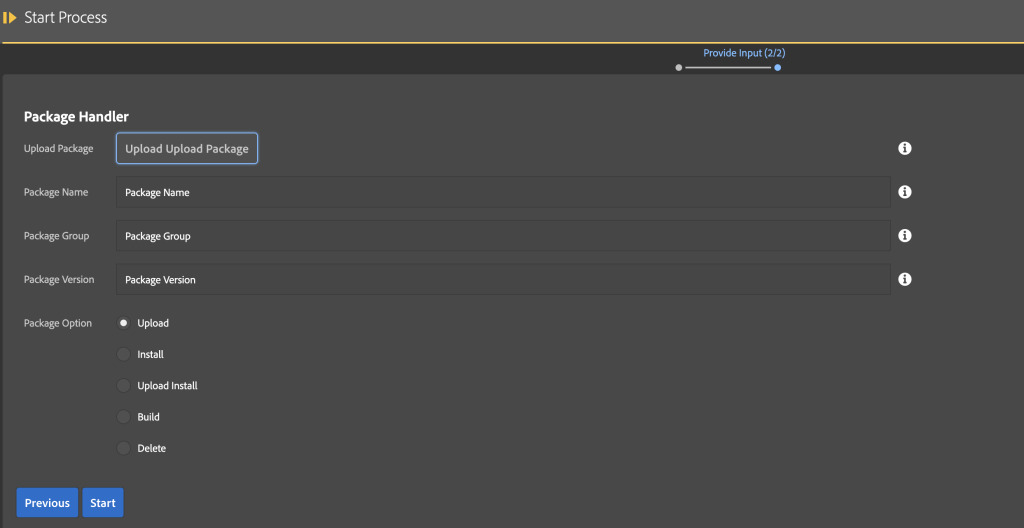Select the Delete radio option

pyautogui.click(x=124, y=448)
